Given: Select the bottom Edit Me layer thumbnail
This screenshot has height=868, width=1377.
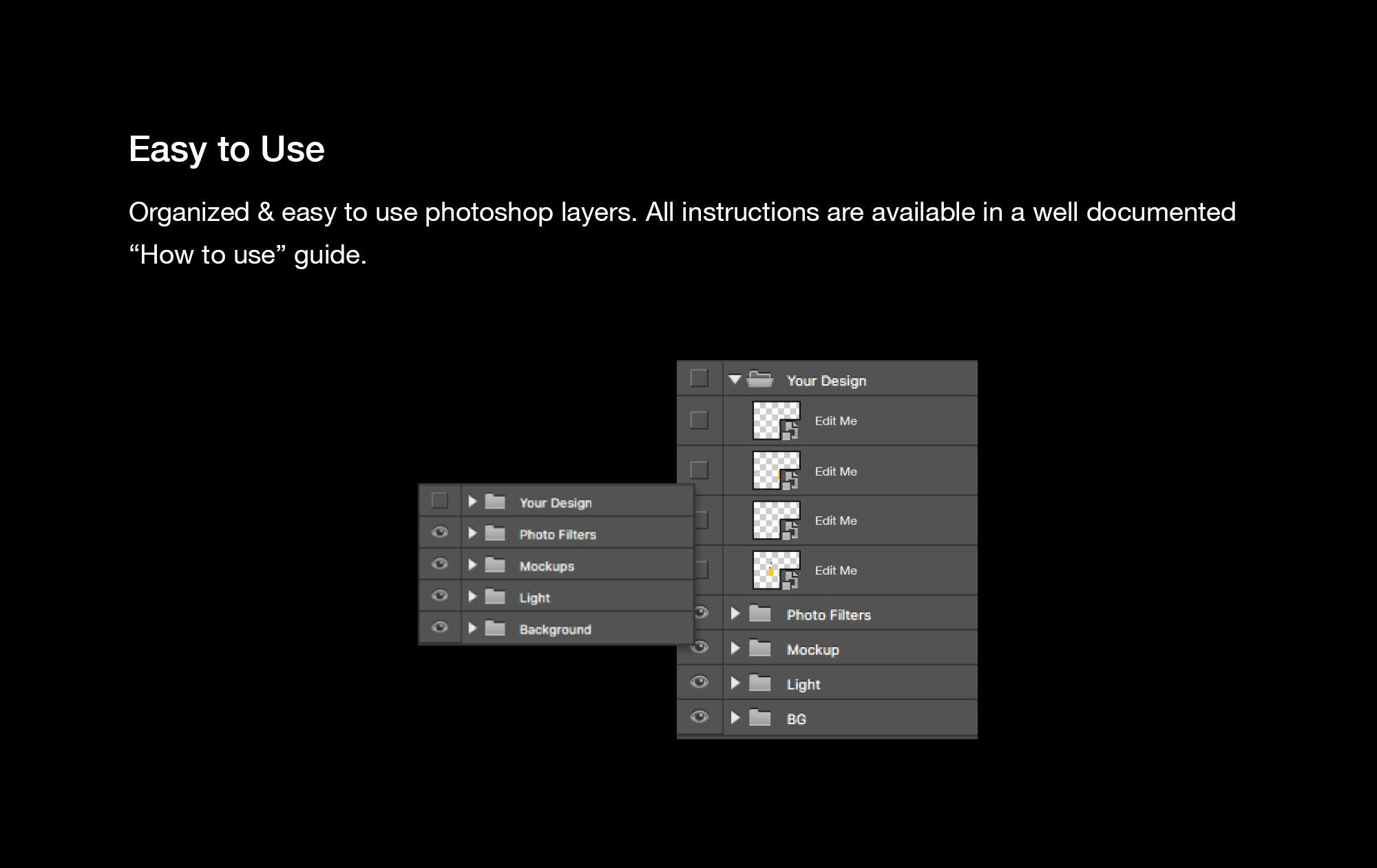Looking at the screenshot, I should (x=776, y=570).
